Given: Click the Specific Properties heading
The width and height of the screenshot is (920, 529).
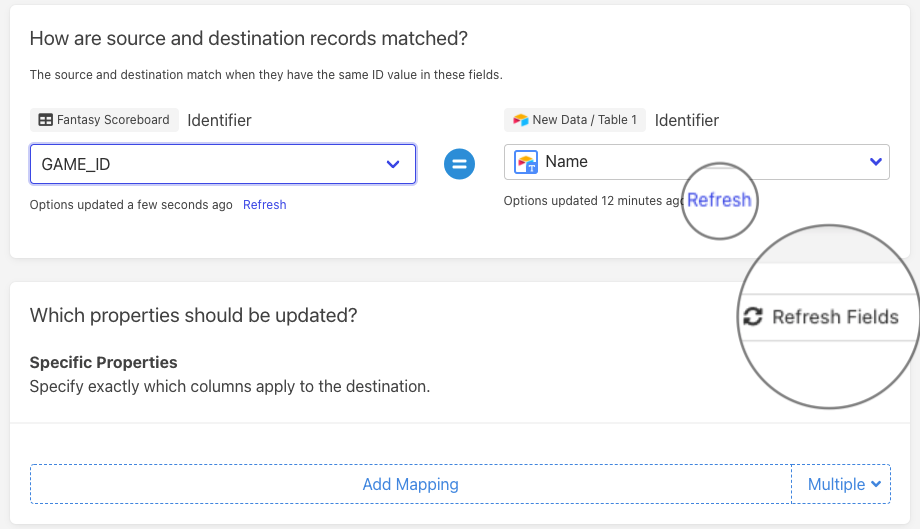Looking at the screenshot, I should coord(103,362).
